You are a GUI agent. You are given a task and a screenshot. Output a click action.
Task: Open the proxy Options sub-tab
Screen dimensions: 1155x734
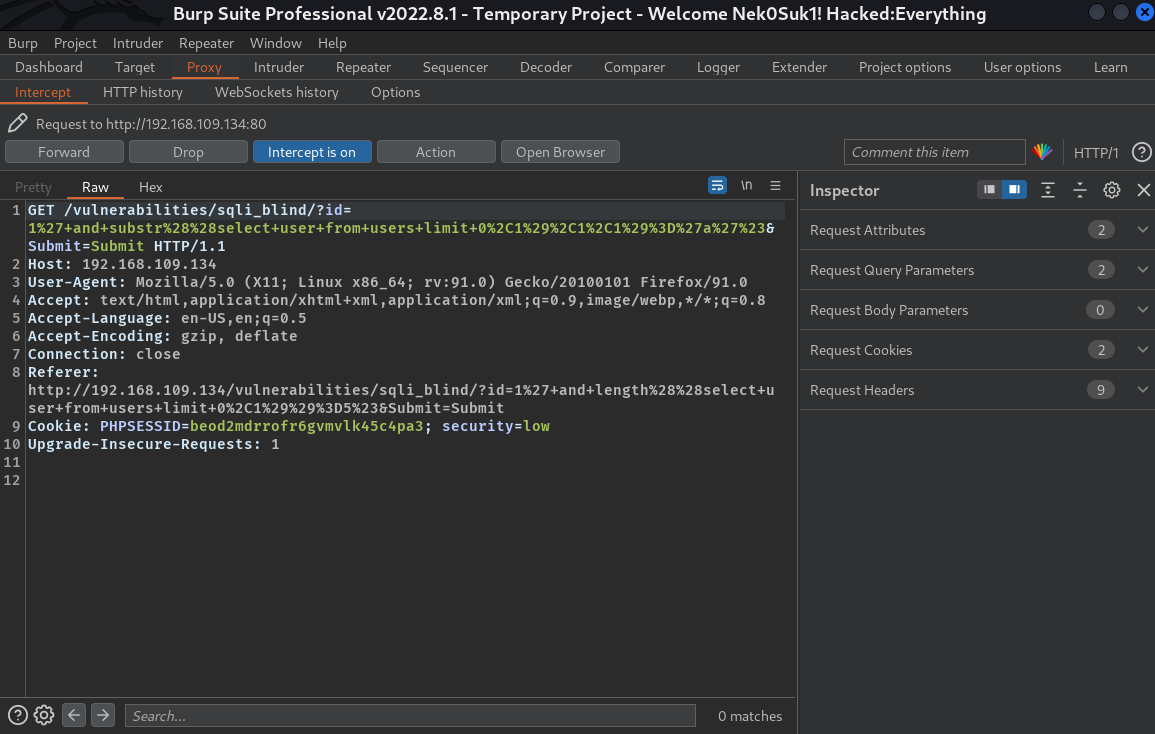396,92
